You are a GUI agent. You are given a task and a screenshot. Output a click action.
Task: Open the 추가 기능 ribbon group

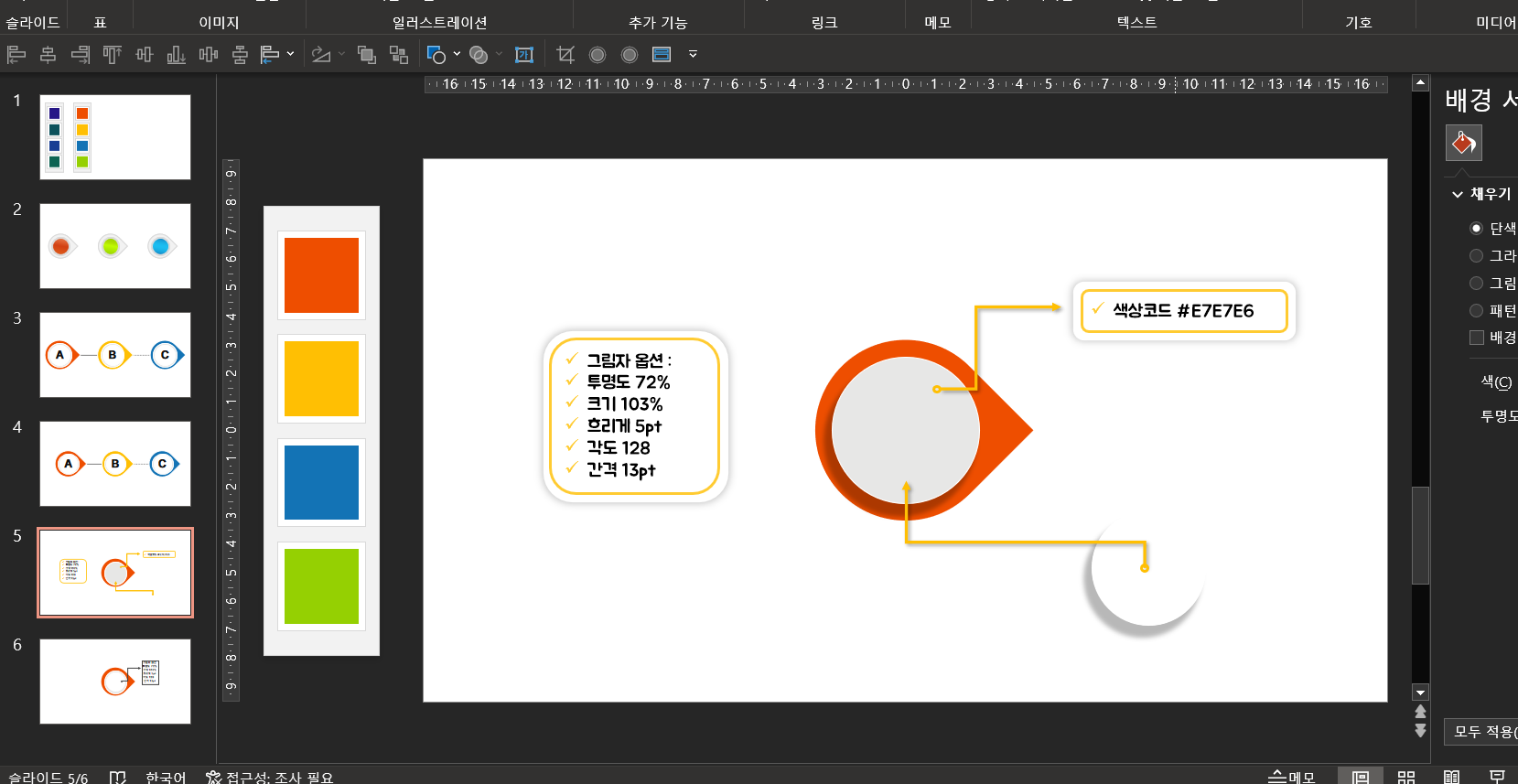tap(658, 22)
